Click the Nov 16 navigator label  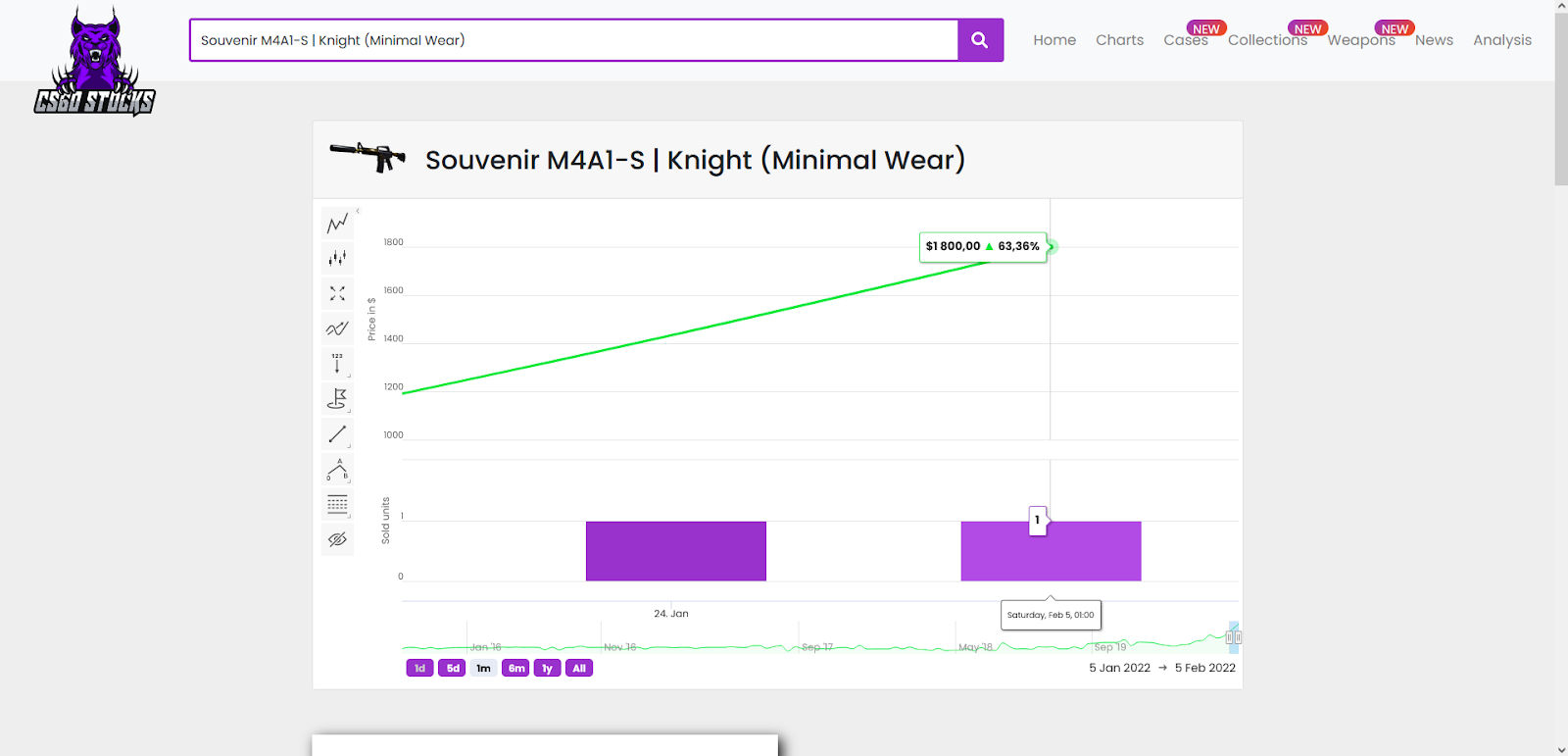tap(620, 647)
